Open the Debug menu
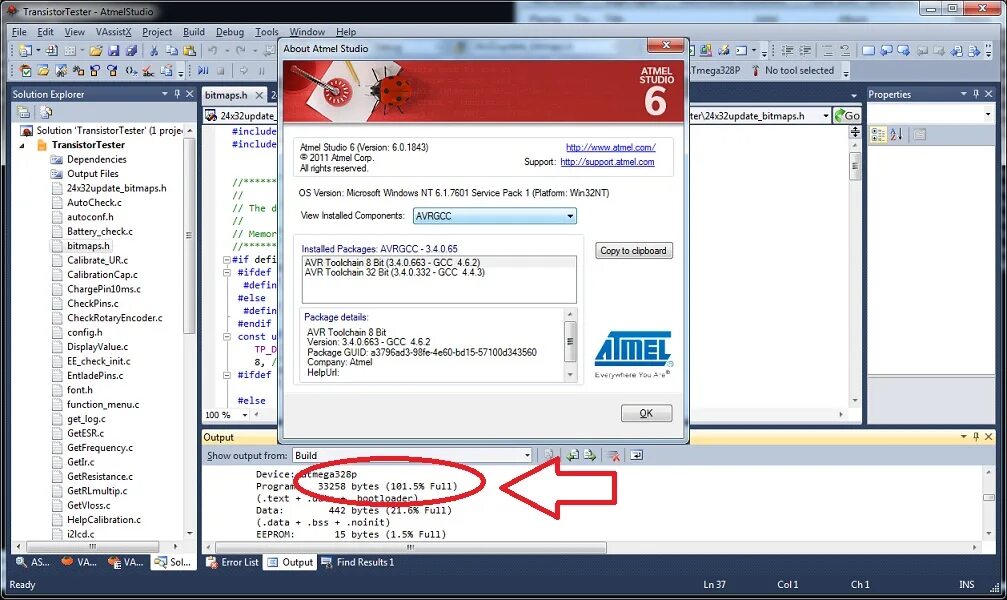1007x600 pixels. coord(230,31)
